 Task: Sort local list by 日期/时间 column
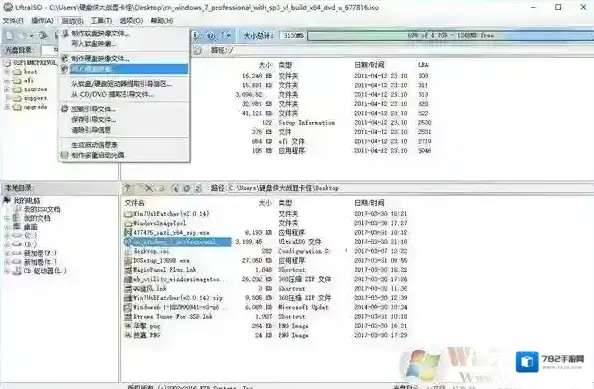369,203
